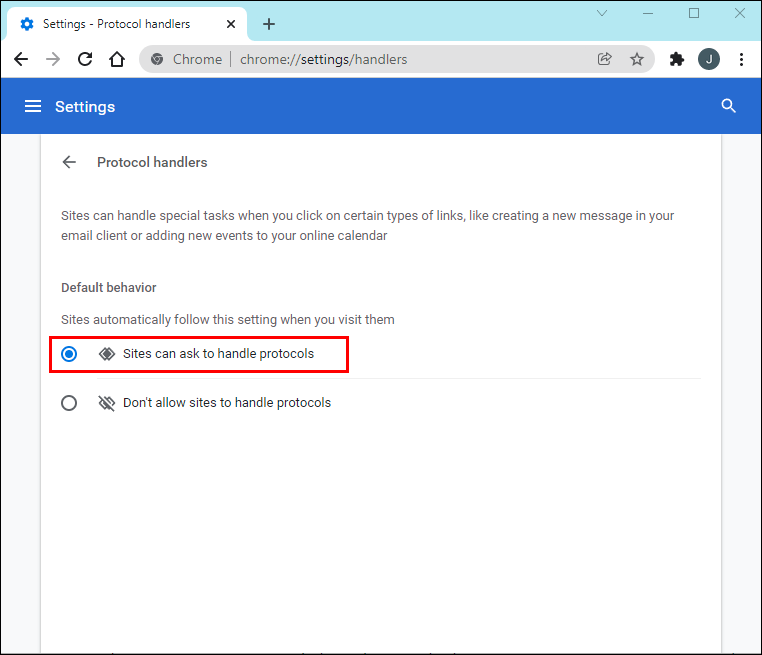Go back from Protocol handlers page
The image size is (762, 655).
tap(69, 162)
